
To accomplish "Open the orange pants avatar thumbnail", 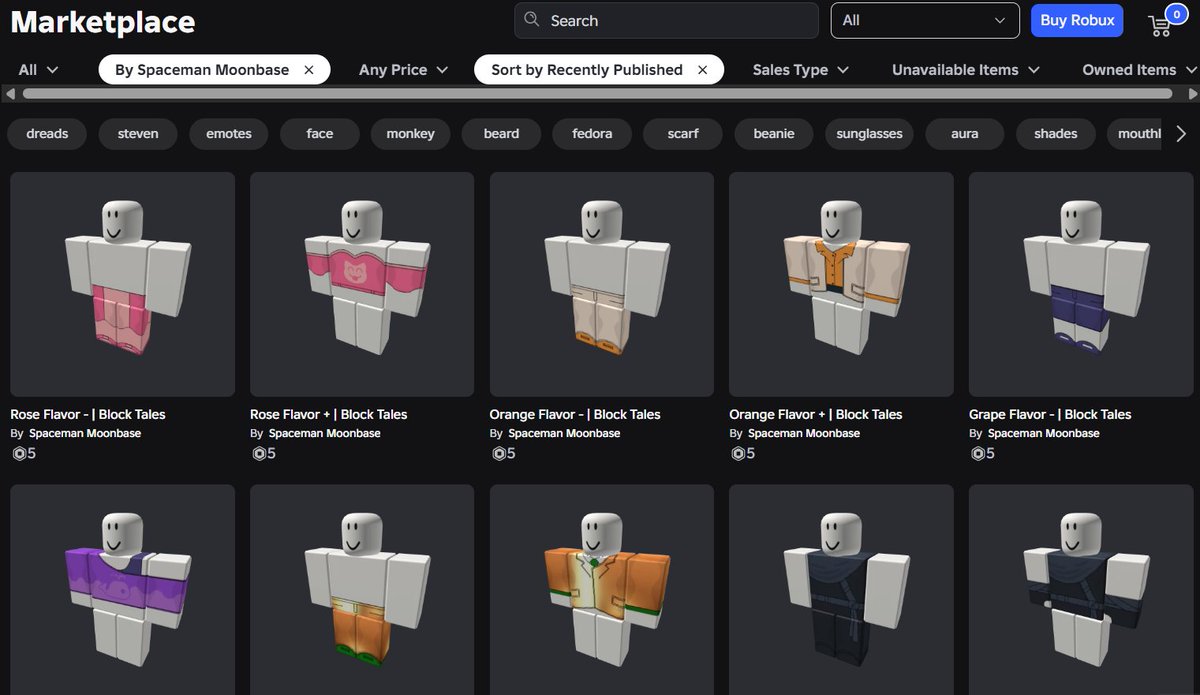I will click(x=362, y=590).
